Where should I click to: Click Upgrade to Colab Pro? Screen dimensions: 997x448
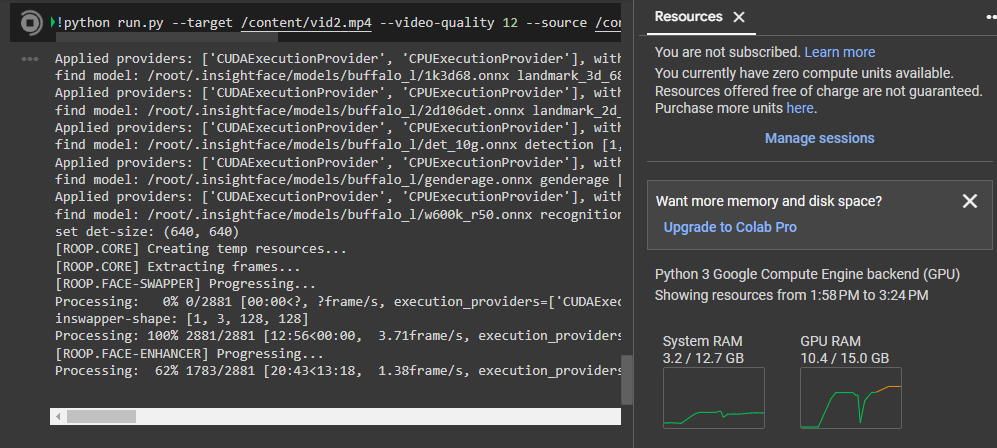(730, 227)
